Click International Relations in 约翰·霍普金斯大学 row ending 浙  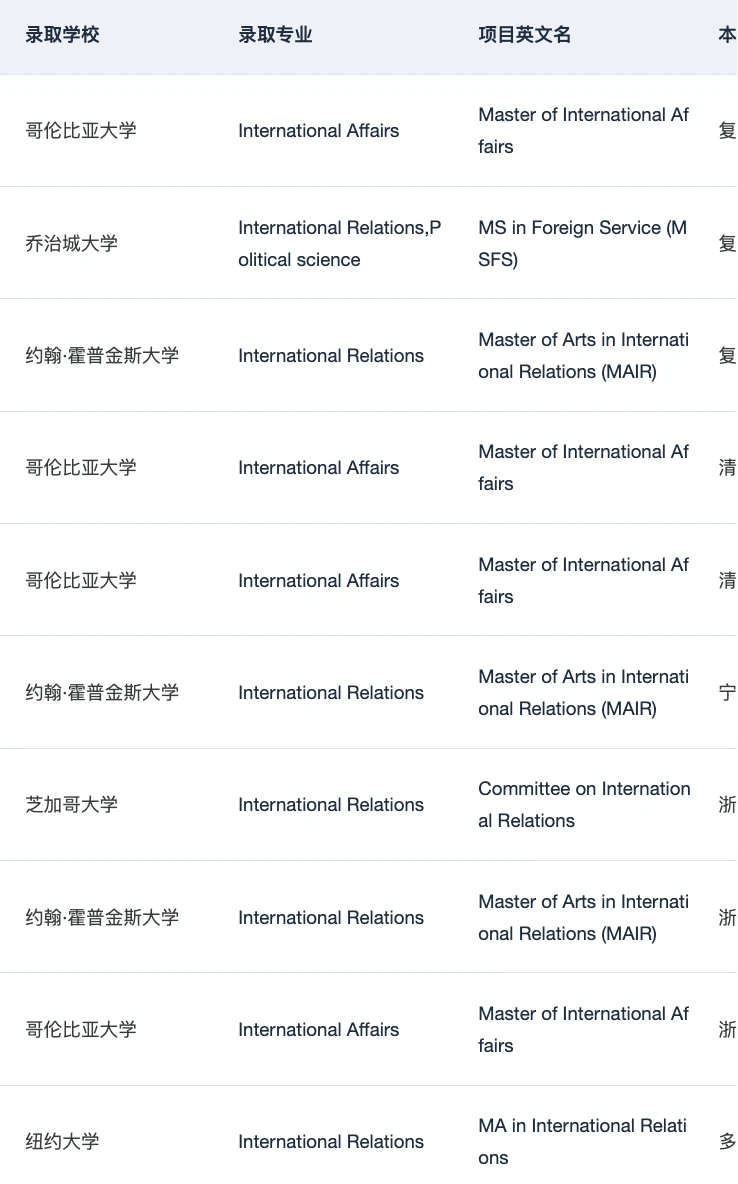331,917
